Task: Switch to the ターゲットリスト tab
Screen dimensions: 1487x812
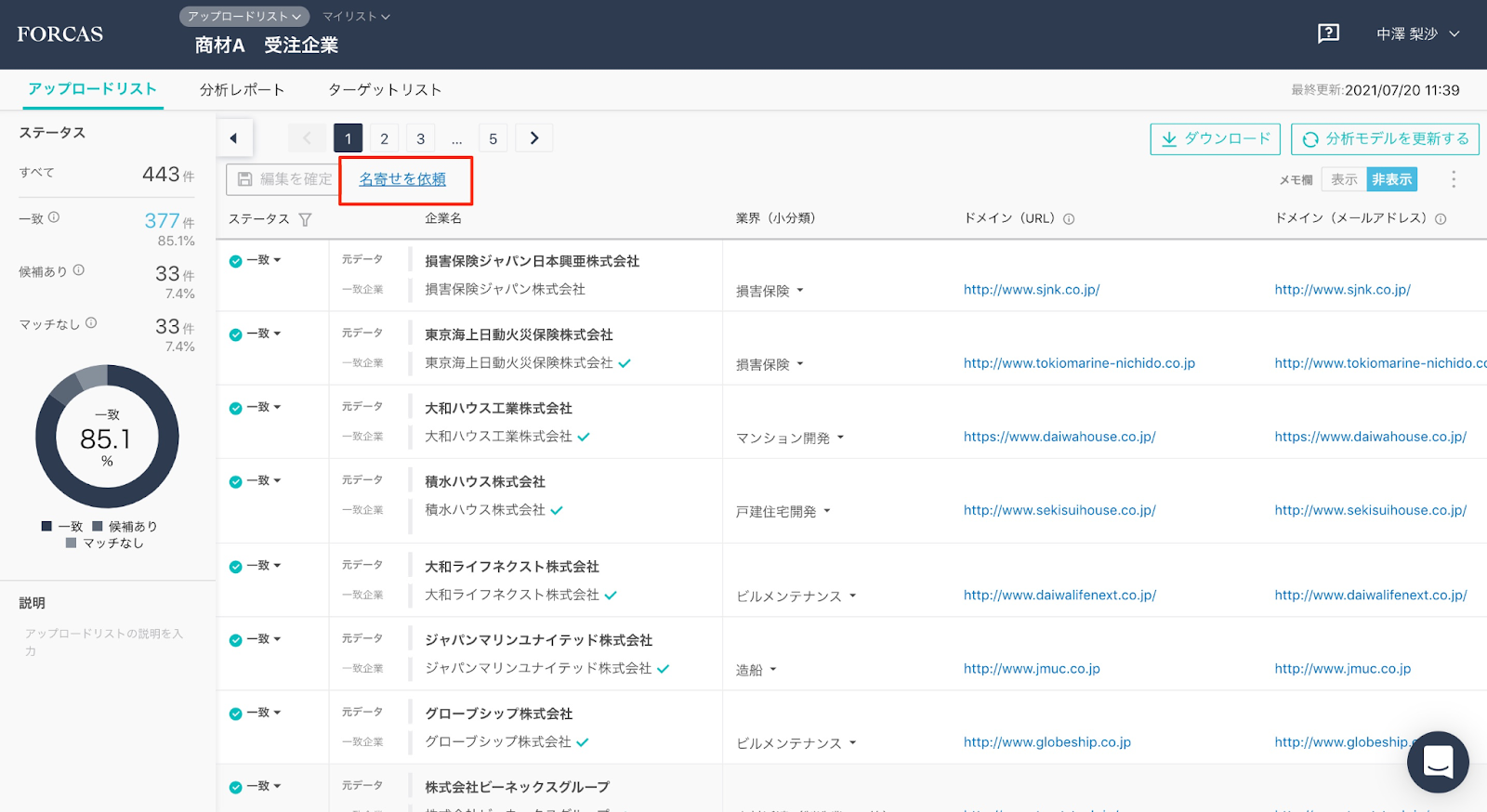Action: click(385, 90)
